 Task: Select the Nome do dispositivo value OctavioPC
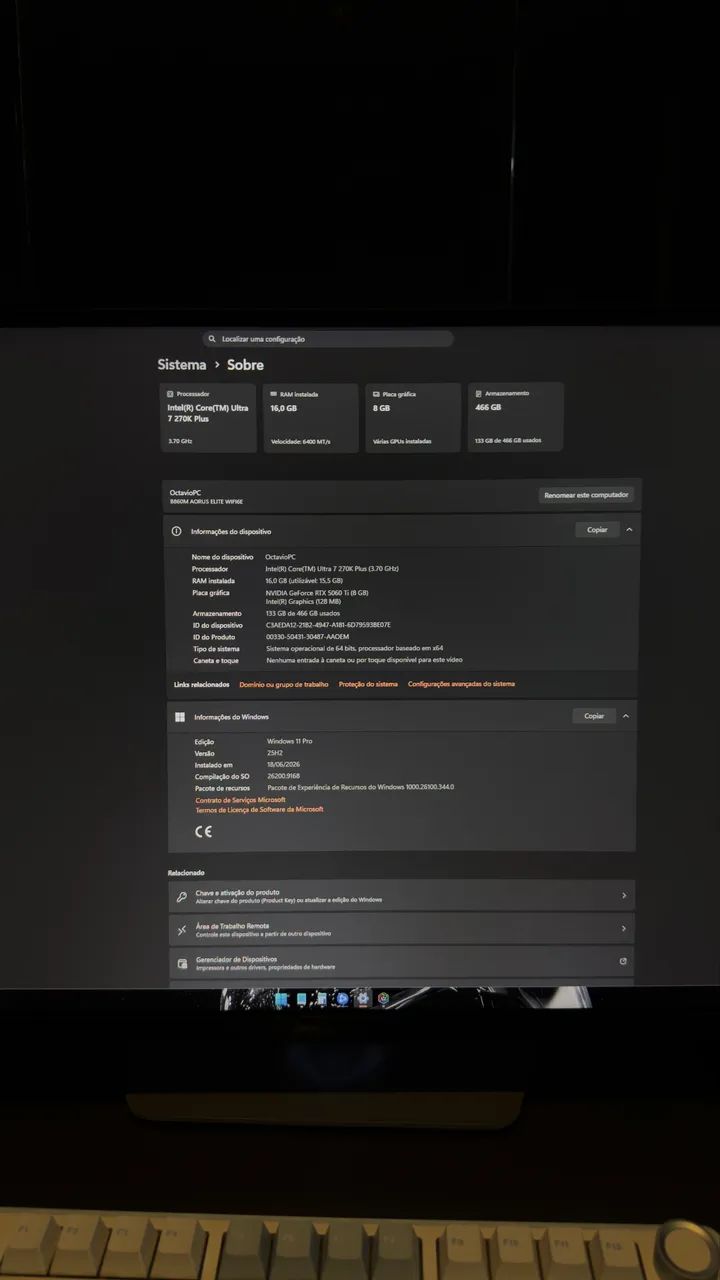(x=281, y=556)
